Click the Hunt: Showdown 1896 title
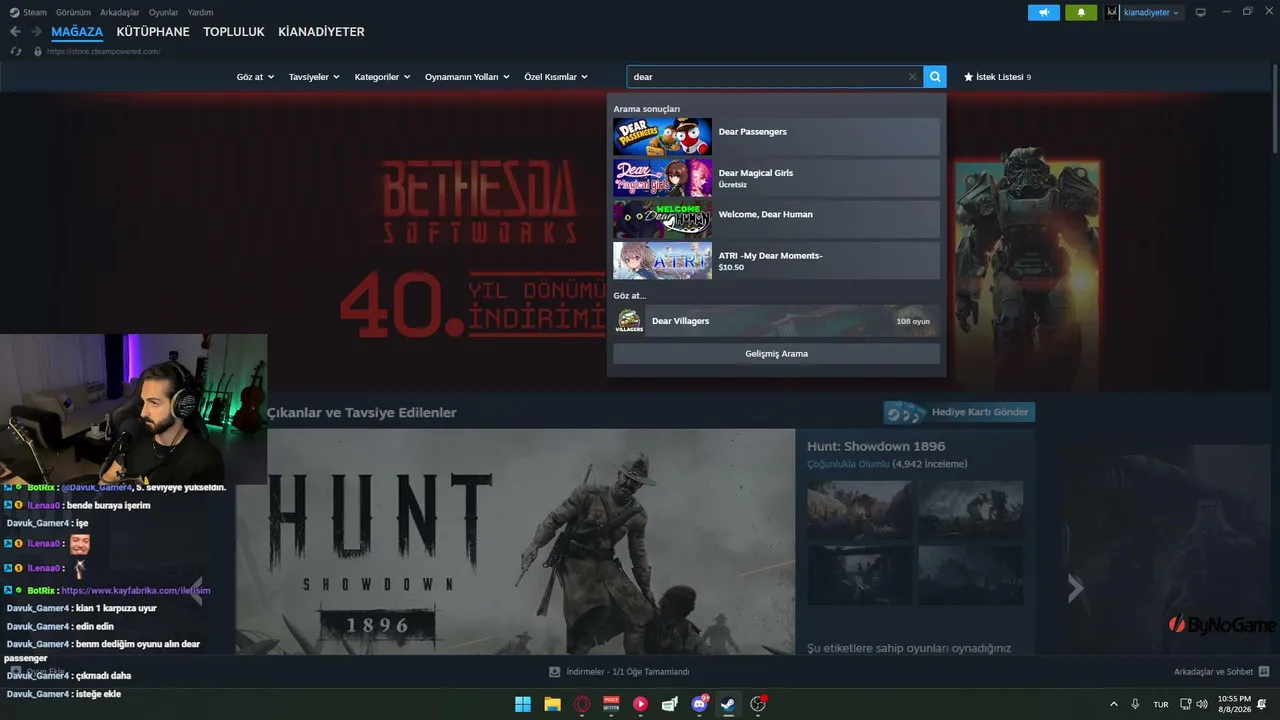The width and height of the screenshot is (1280, 720). [876, 446]
